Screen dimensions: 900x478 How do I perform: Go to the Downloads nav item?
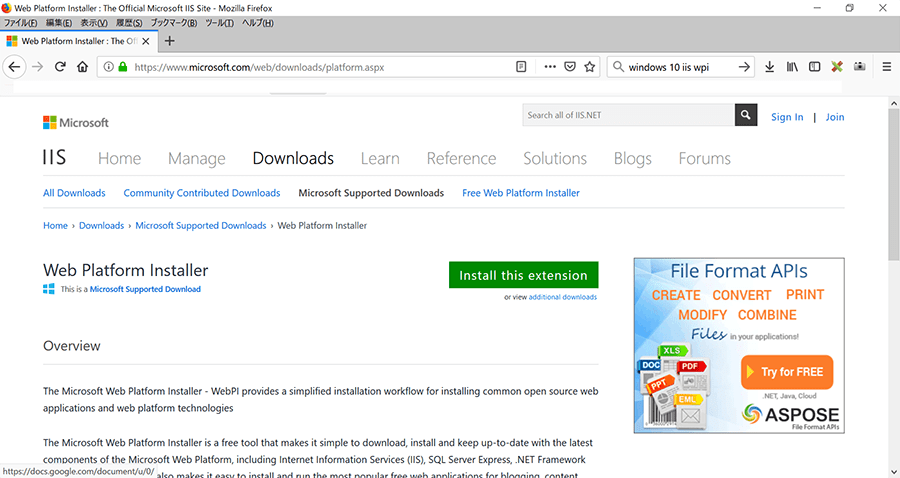(293, 158)
